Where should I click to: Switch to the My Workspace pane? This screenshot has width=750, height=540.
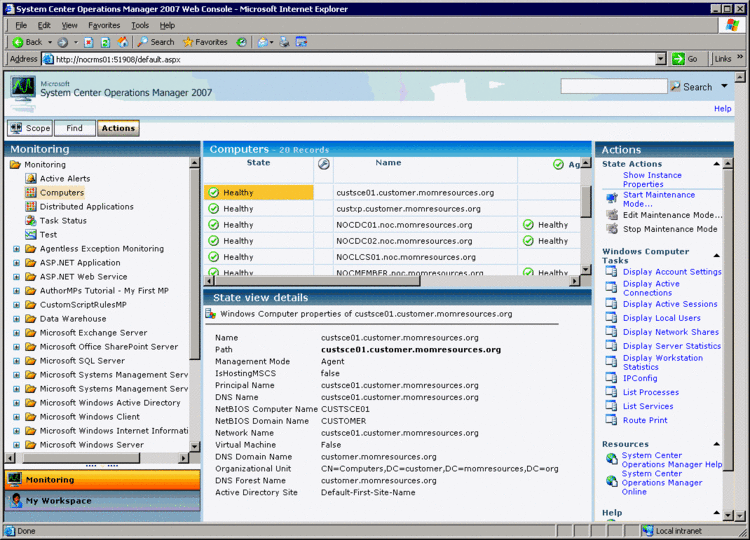pyautogui.click(x=102, y=501)
